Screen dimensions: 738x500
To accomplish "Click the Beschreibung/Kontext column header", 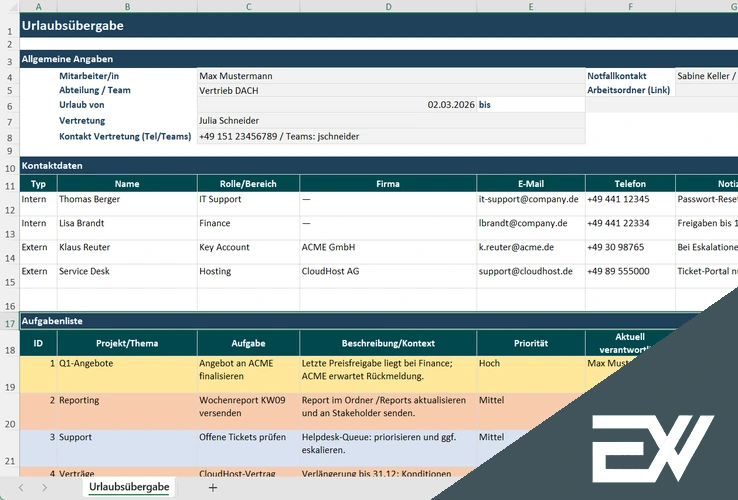I will click(388, 343).
